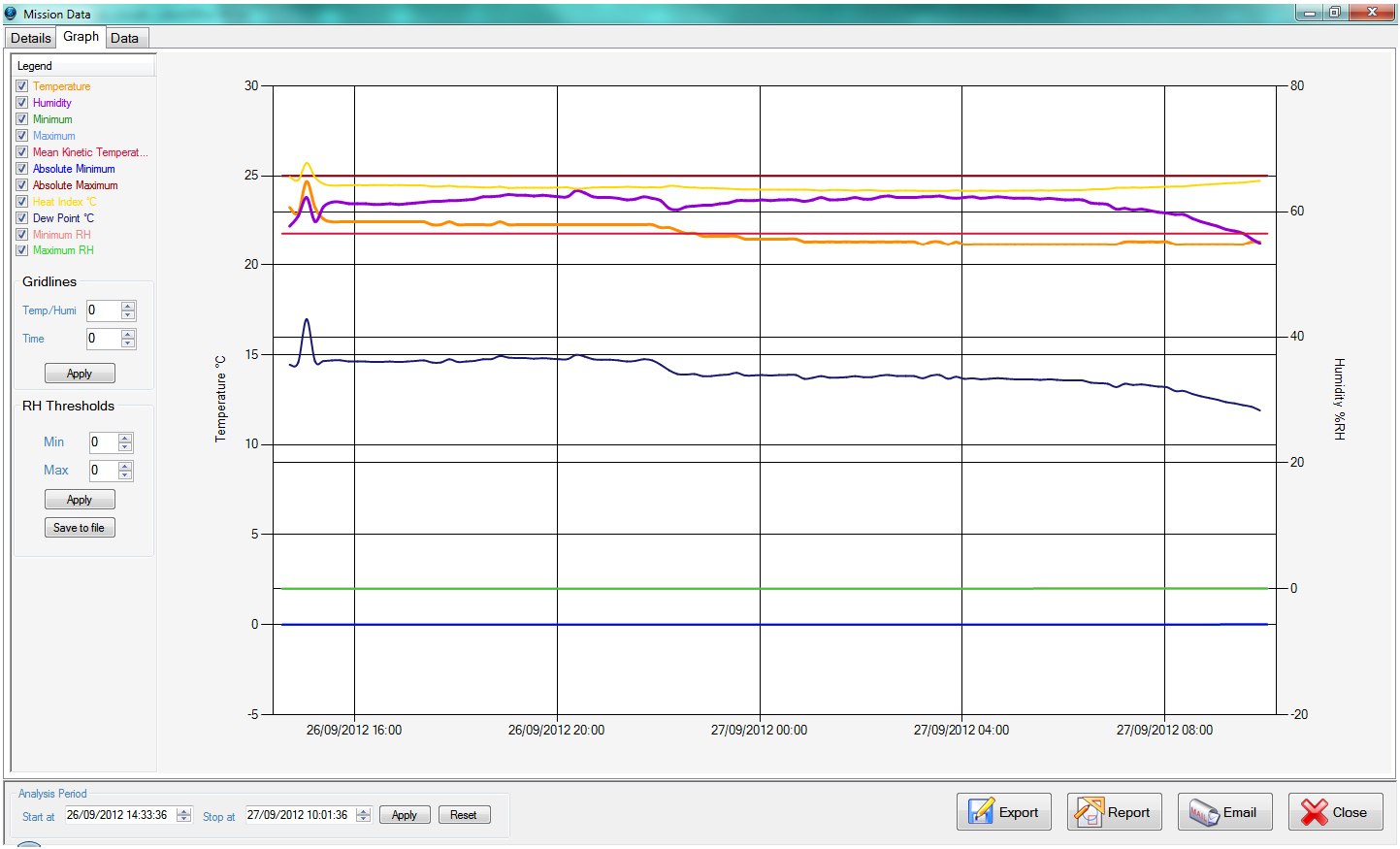
Task: Click the Mission Data window icon
Action: [x=11, y=14]
